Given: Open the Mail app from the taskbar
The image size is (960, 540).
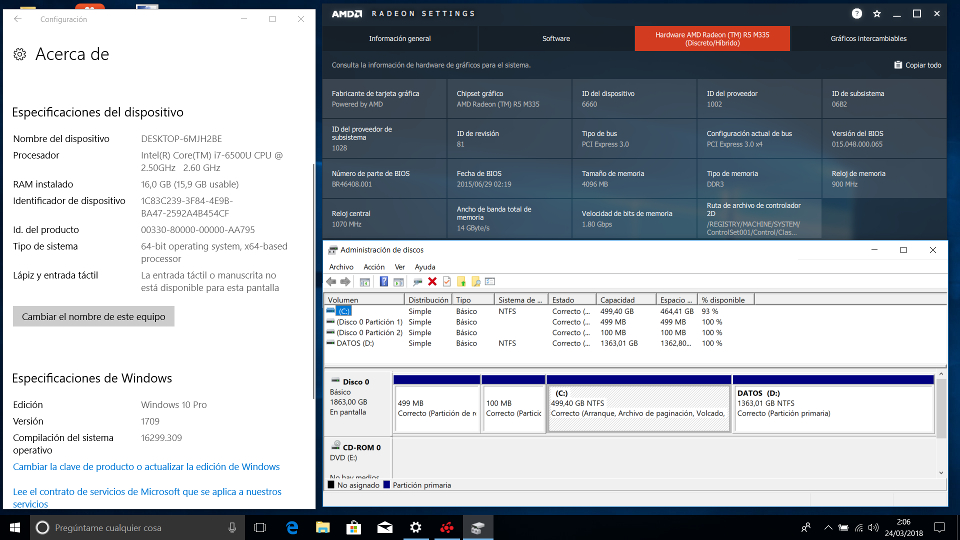Looking at the screenshot, I should 384,527.
